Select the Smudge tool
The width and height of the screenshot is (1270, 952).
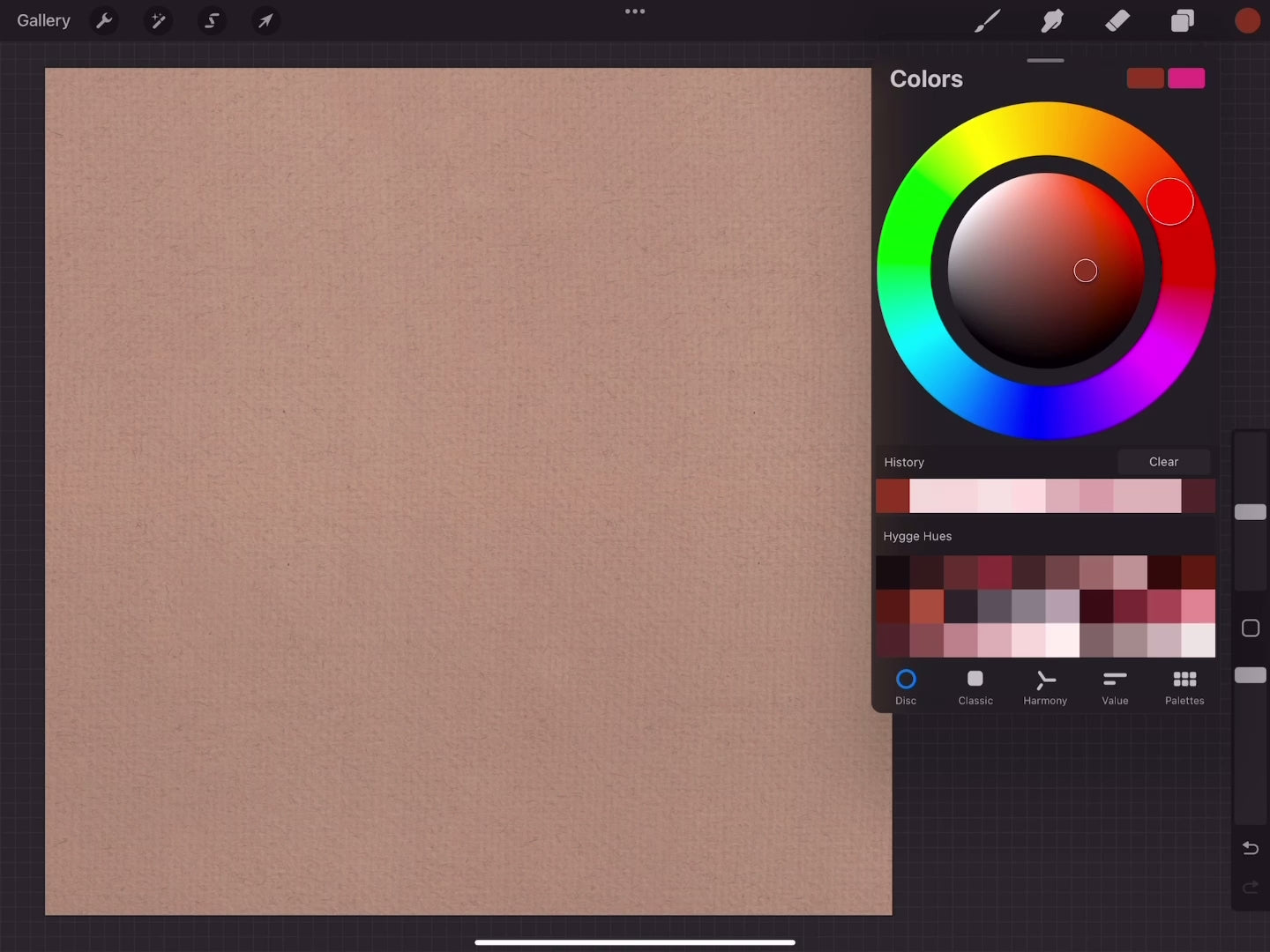(1052, 20)
